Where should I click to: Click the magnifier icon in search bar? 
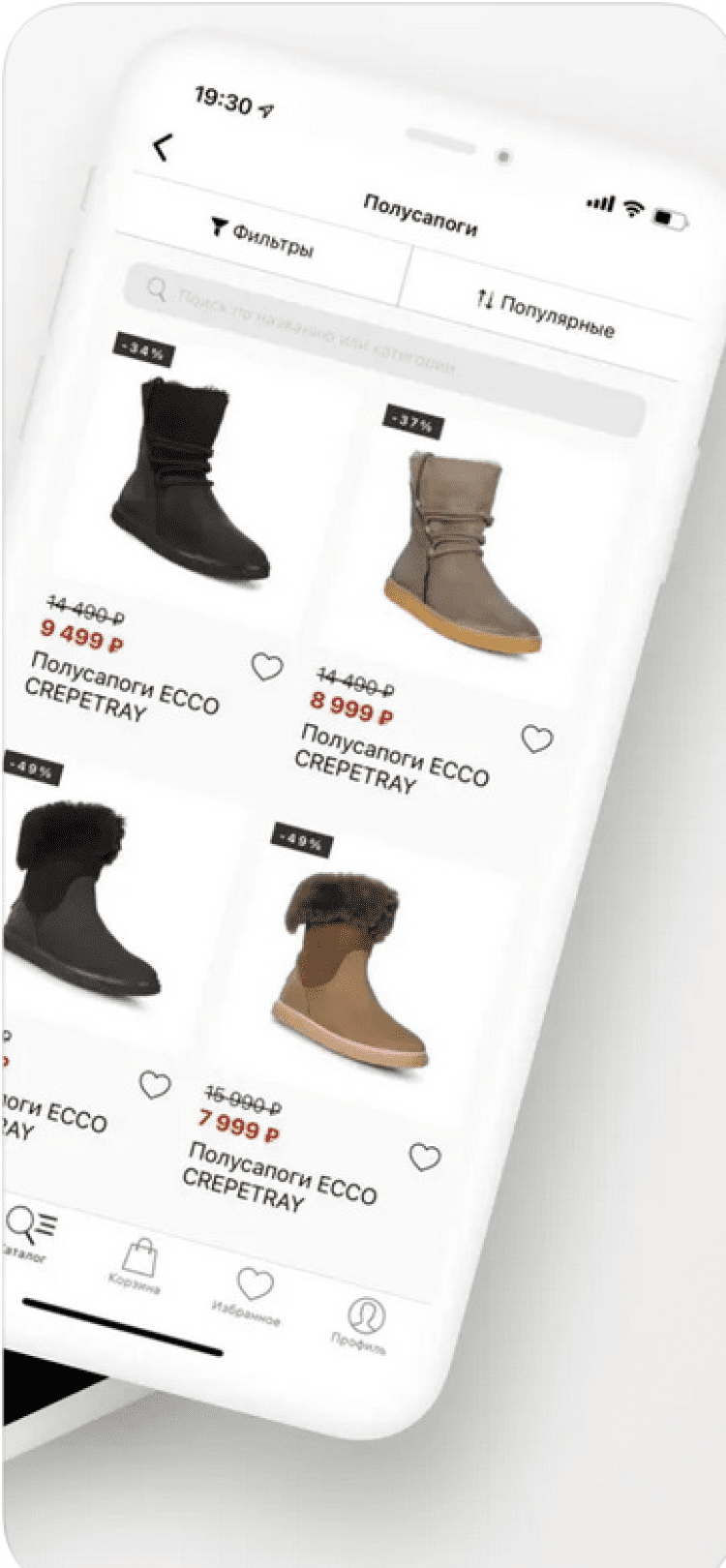156,288
